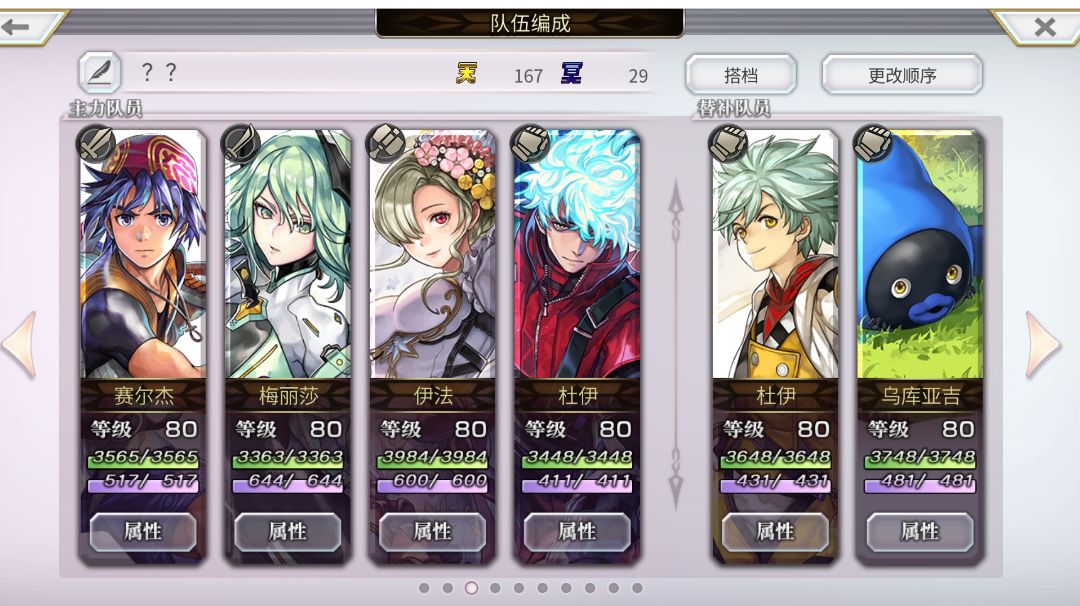Image resolution: width=1080 pixels, height=606 pixels.
Task: Open the 搭档 partner button
Action: [x=741, y=74]
